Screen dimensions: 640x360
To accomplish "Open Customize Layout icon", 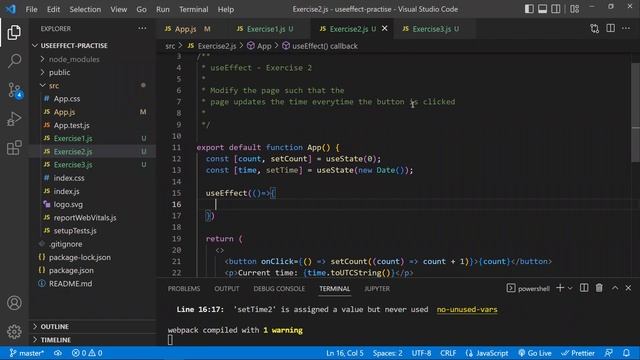I will (575, 9).
